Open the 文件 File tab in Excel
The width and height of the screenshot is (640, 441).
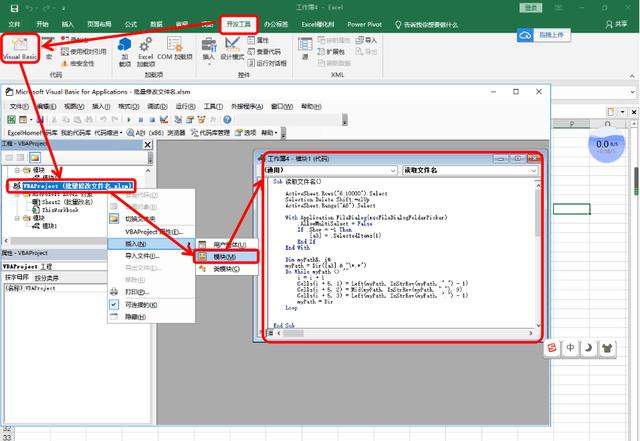(14, 24)
